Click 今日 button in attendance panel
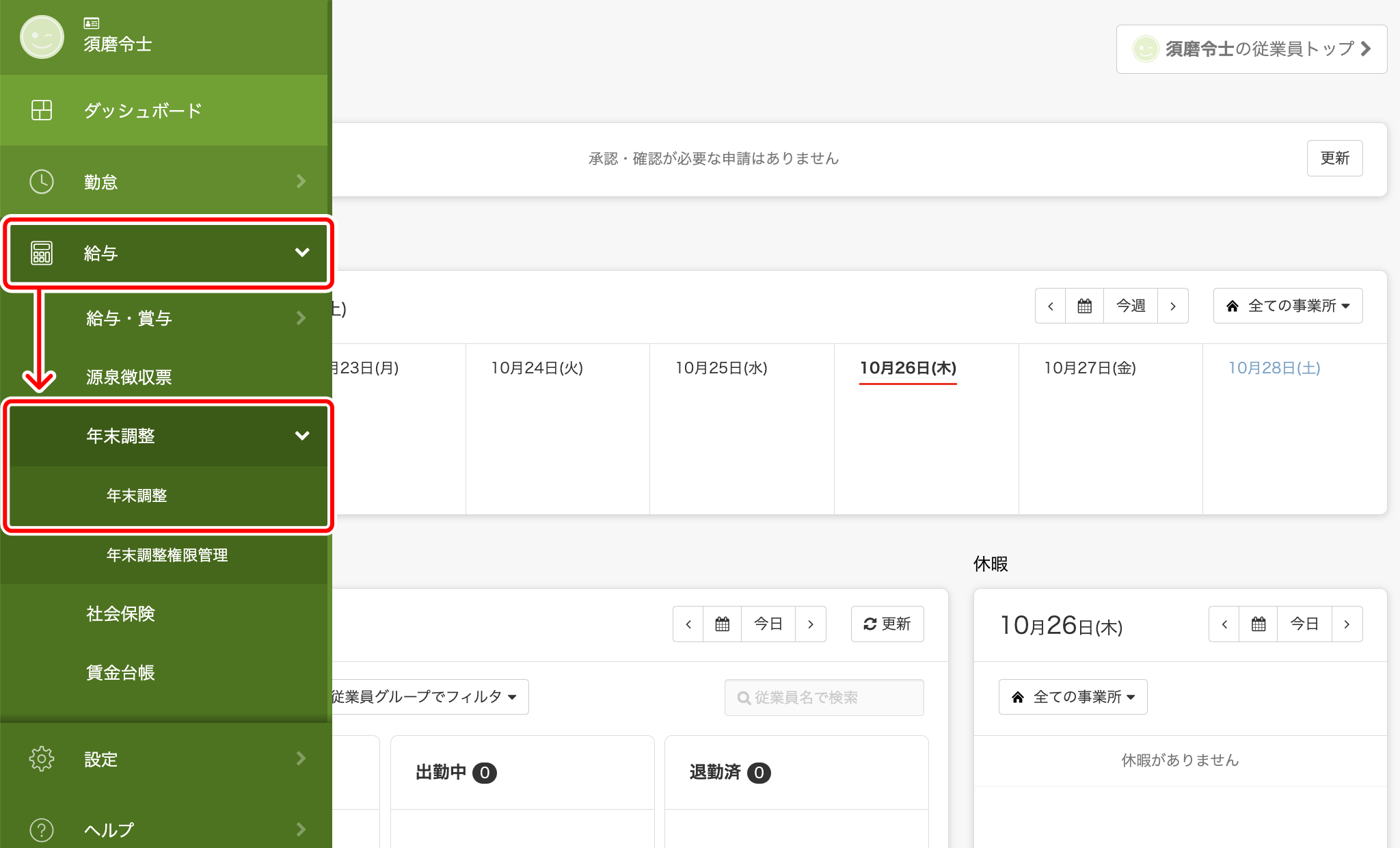This screenshot has height=848, width=1400. (x=768, y=624)
